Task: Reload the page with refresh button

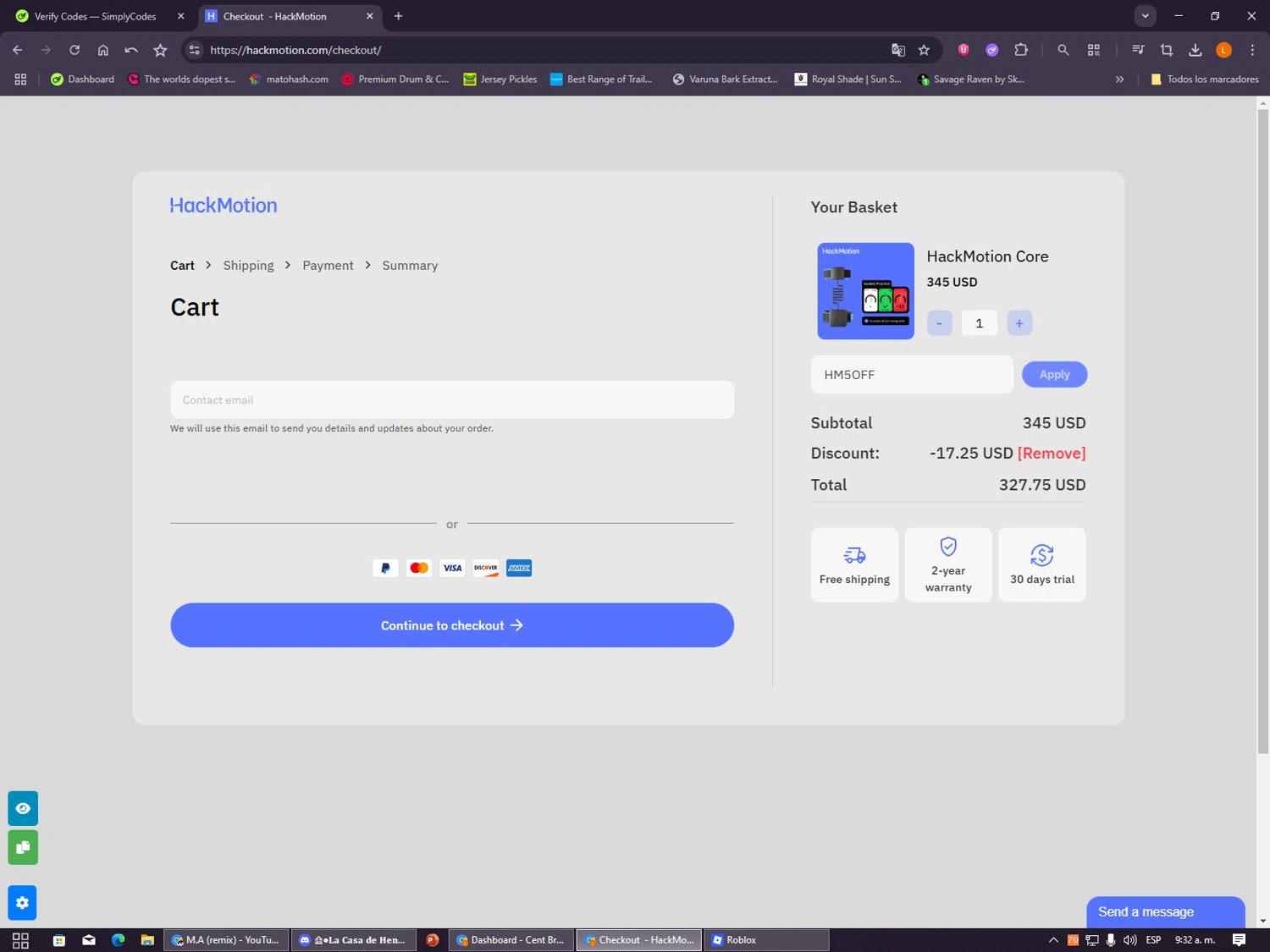Action: tap(75, 50)
